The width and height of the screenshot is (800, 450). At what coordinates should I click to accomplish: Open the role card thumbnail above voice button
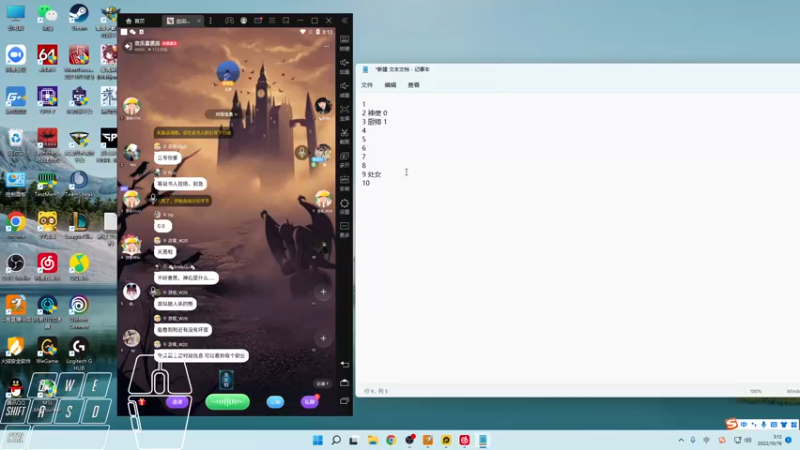pos(227,380)
